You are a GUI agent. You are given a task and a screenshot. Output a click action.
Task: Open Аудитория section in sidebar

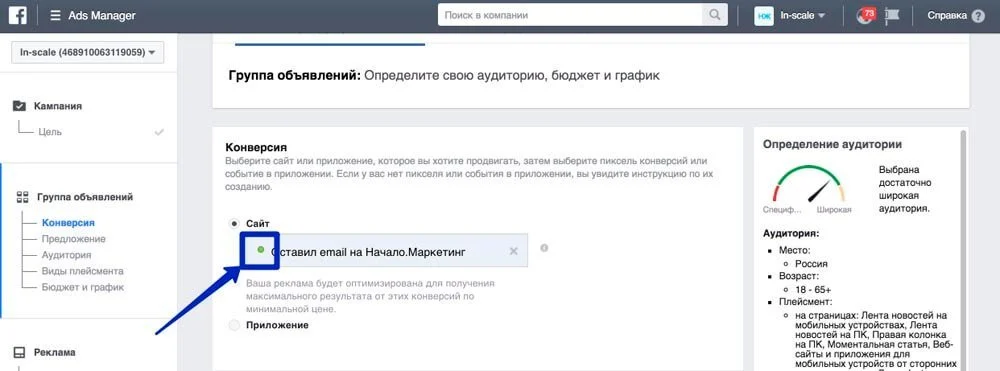point(66,255)
